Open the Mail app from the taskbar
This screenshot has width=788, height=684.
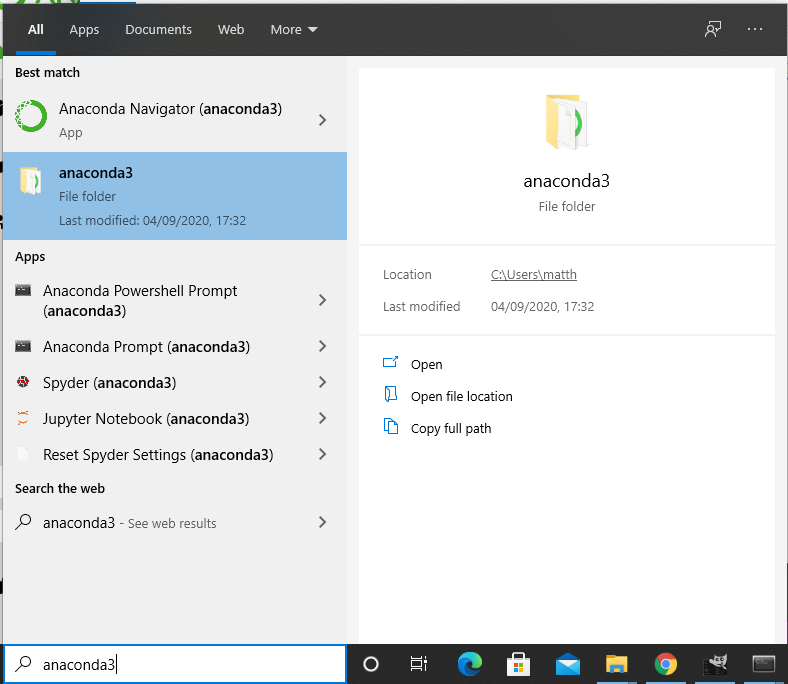point(568,664)
